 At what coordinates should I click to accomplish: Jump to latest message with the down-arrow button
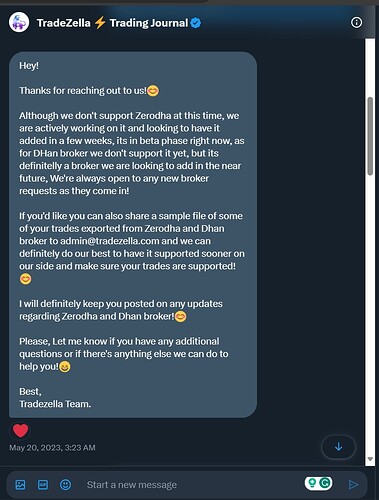tap(338, 447)
